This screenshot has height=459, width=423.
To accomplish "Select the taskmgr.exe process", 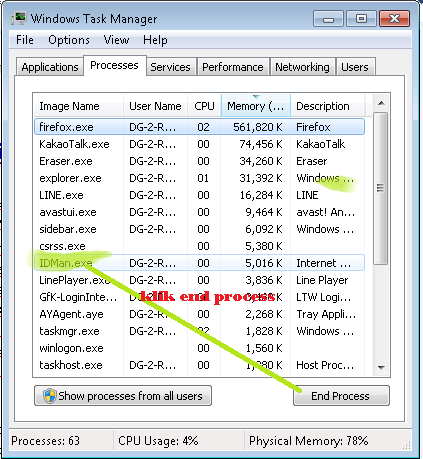I will pyautogui.click(x=199, y=331).
